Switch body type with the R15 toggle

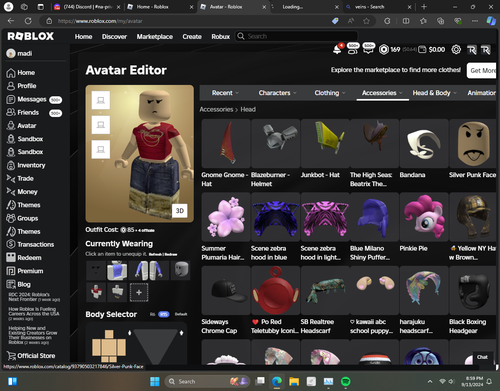pos(164,314)
